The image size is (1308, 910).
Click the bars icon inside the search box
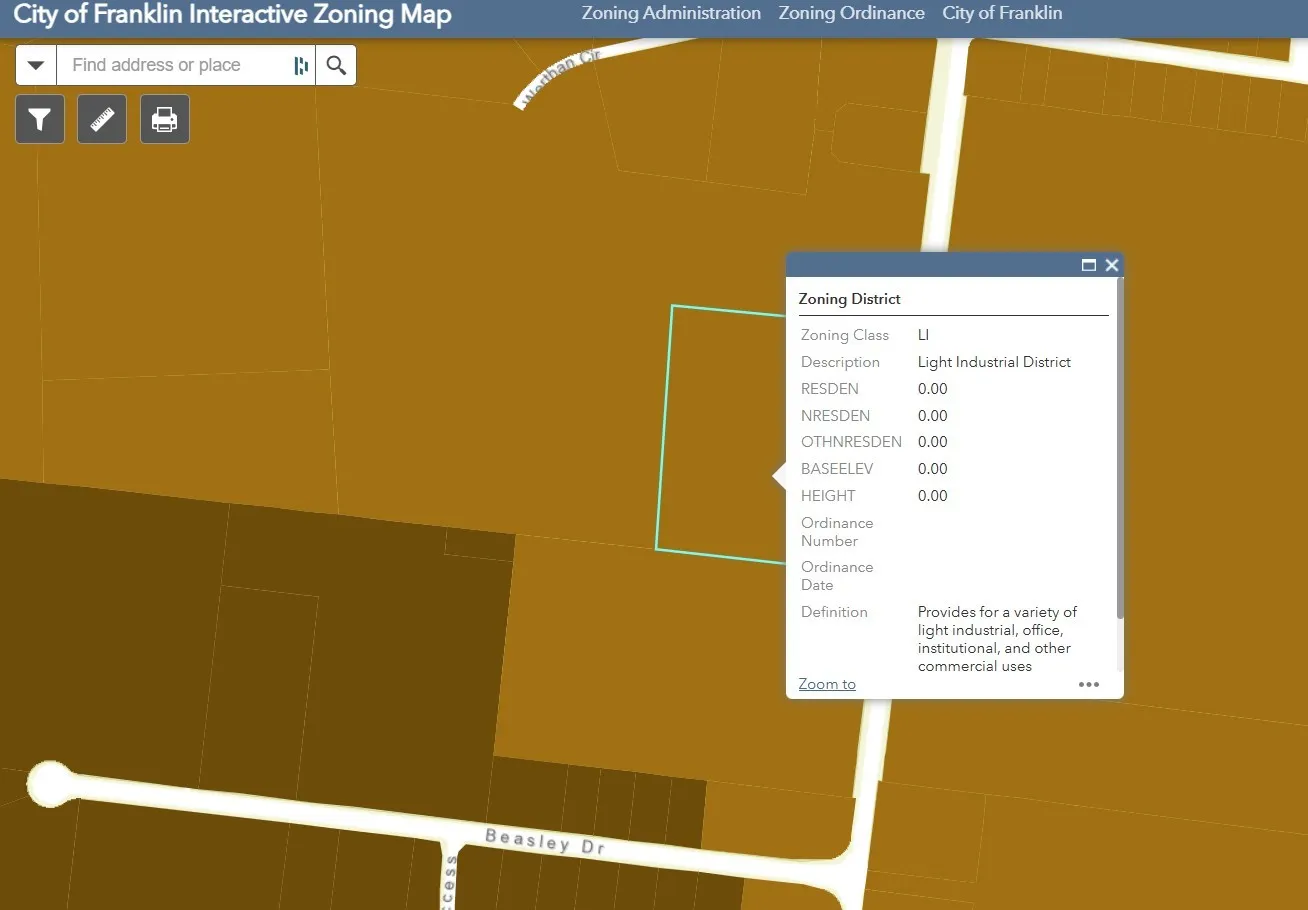point(300,65)
